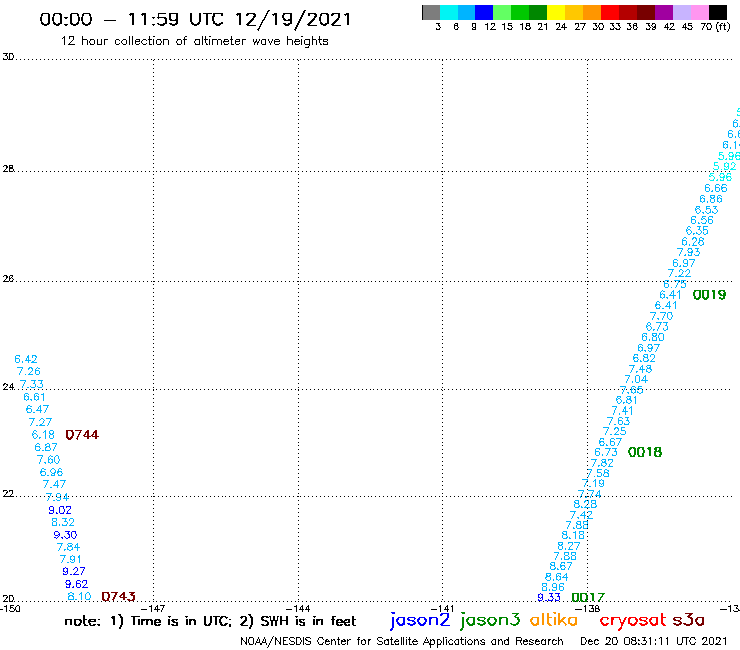Click the Dec 20 08:31:11 UTC timestamp
Image resolution: width=740 pixels, height=650 pixels.
point(654,641)
